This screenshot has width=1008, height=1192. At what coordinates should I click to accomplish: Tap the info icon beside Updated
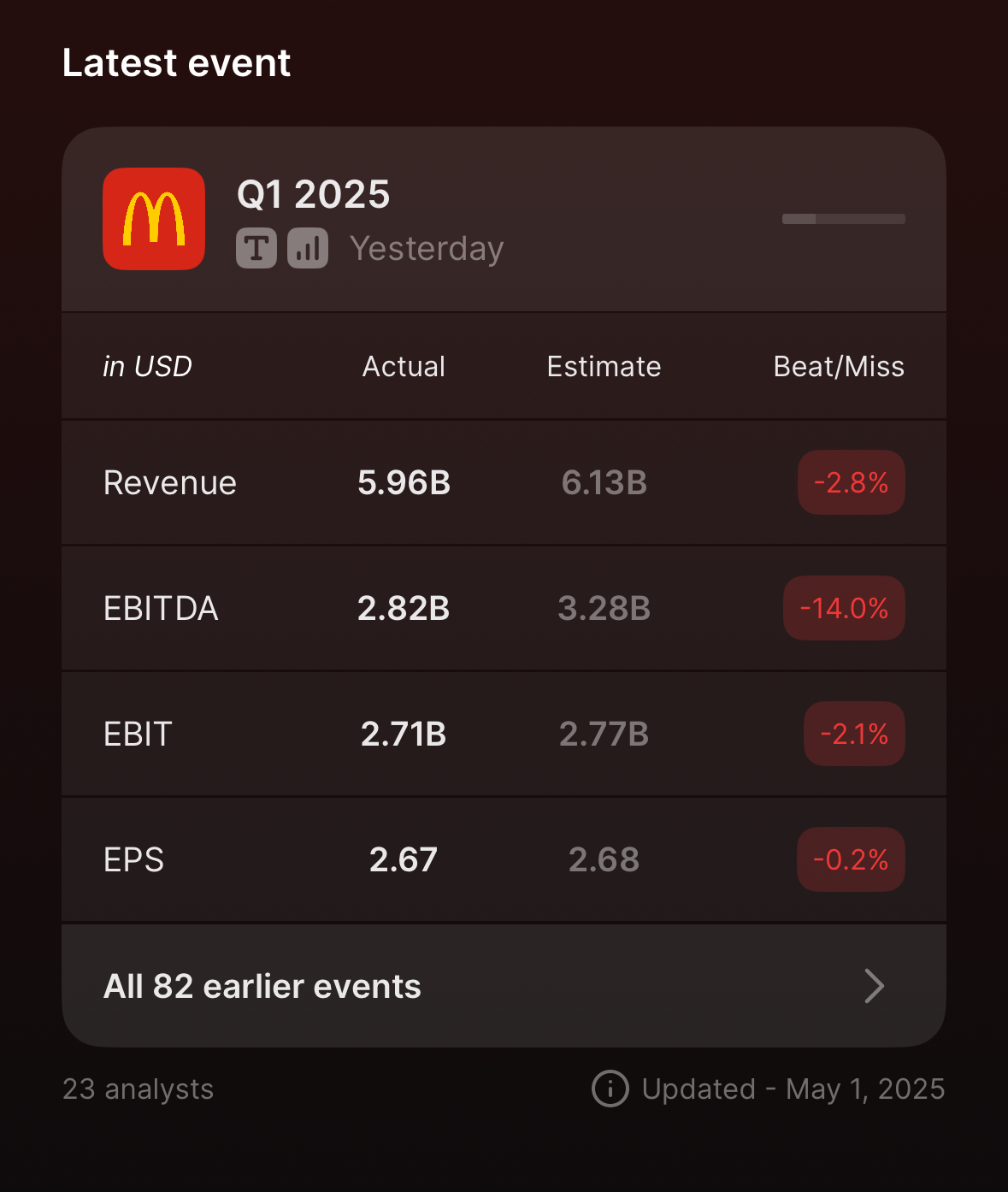click(x=610, y=1089)
